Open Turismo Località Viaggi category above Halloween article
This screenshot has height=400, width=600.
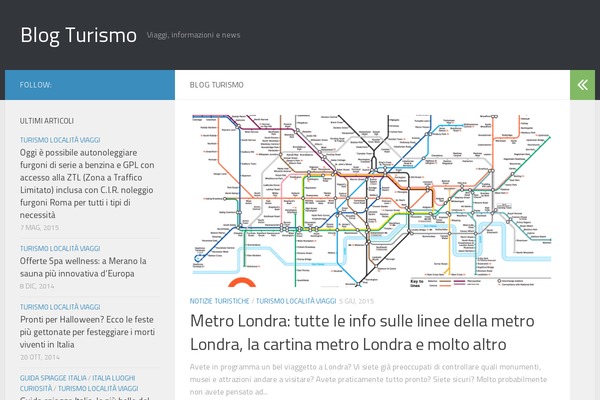pyautogui.click(x=60, y=307)
